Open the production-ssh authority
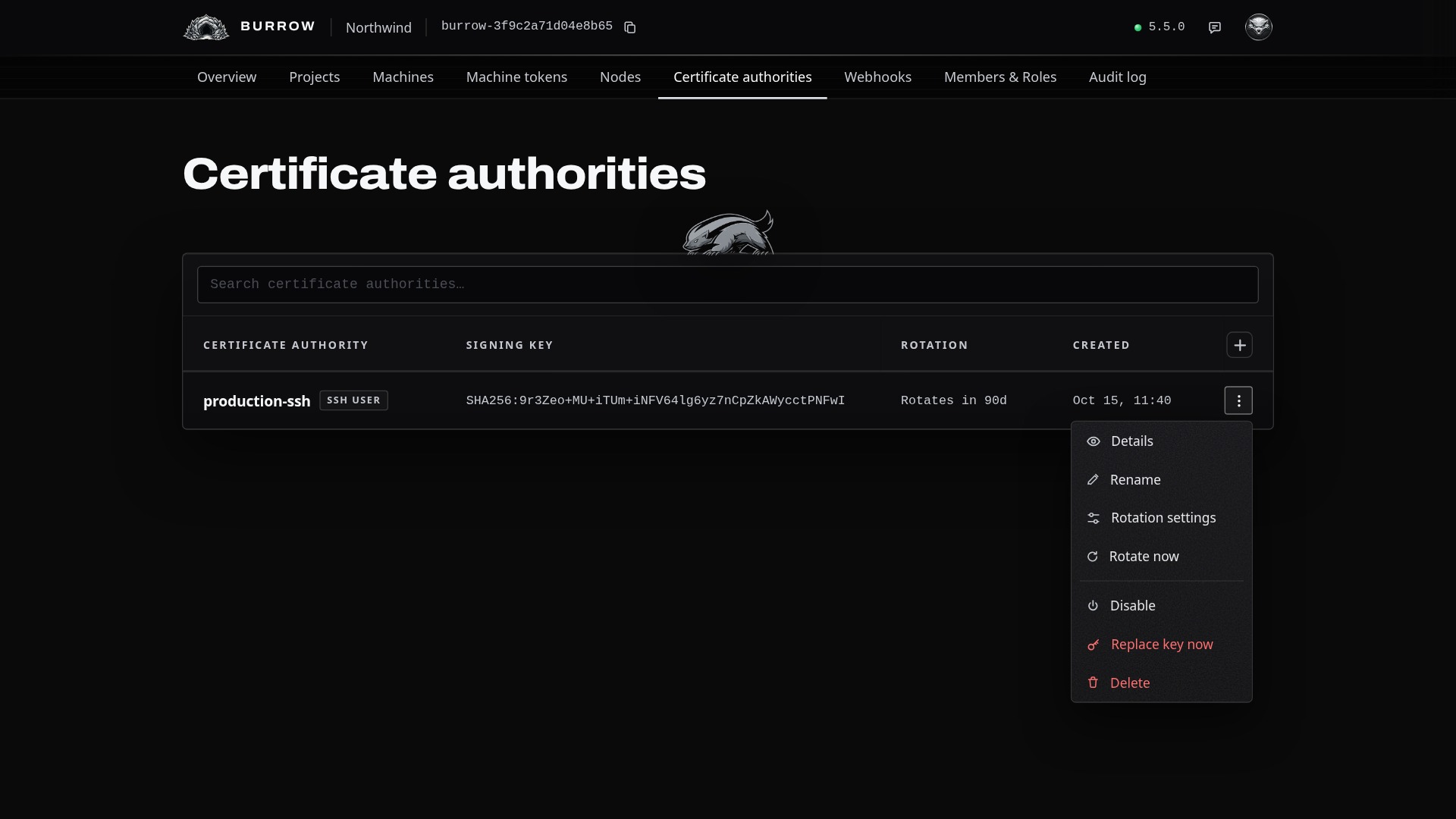This screenshot has height=819, width=1456. click(x=256, y=401)
